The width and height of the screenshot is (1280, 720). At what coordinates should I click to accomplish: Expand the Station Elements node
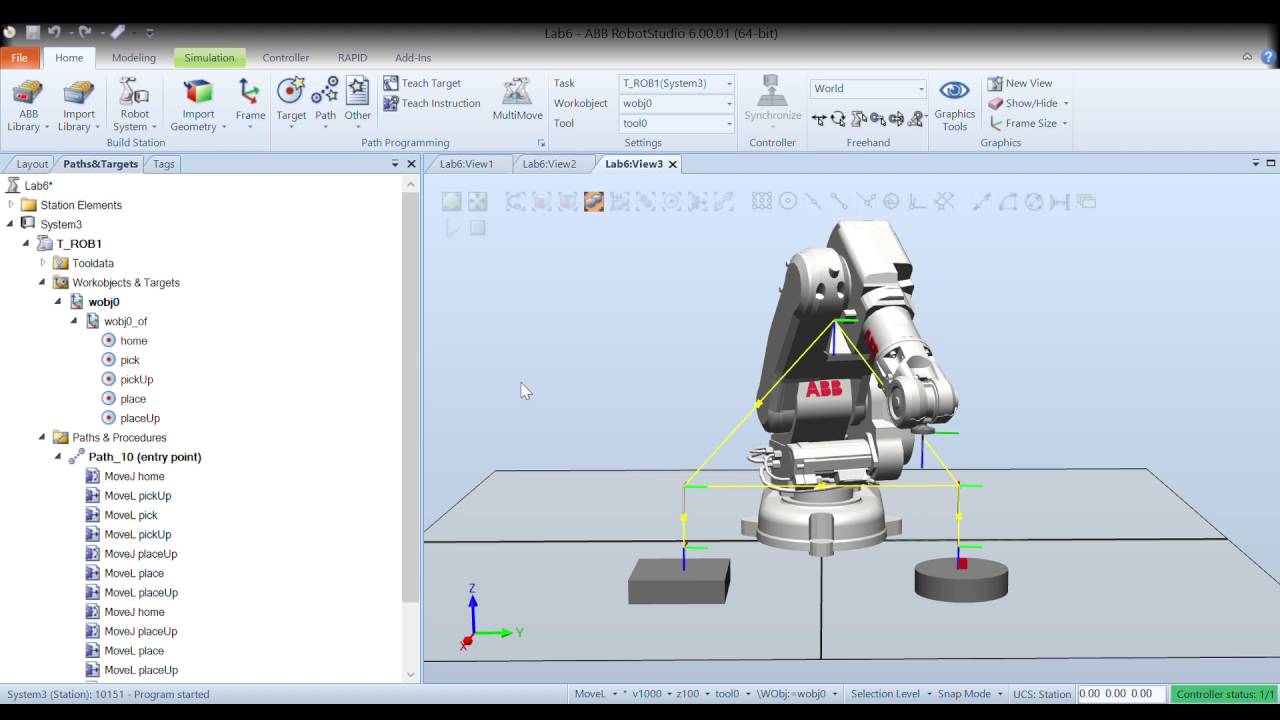11,205
